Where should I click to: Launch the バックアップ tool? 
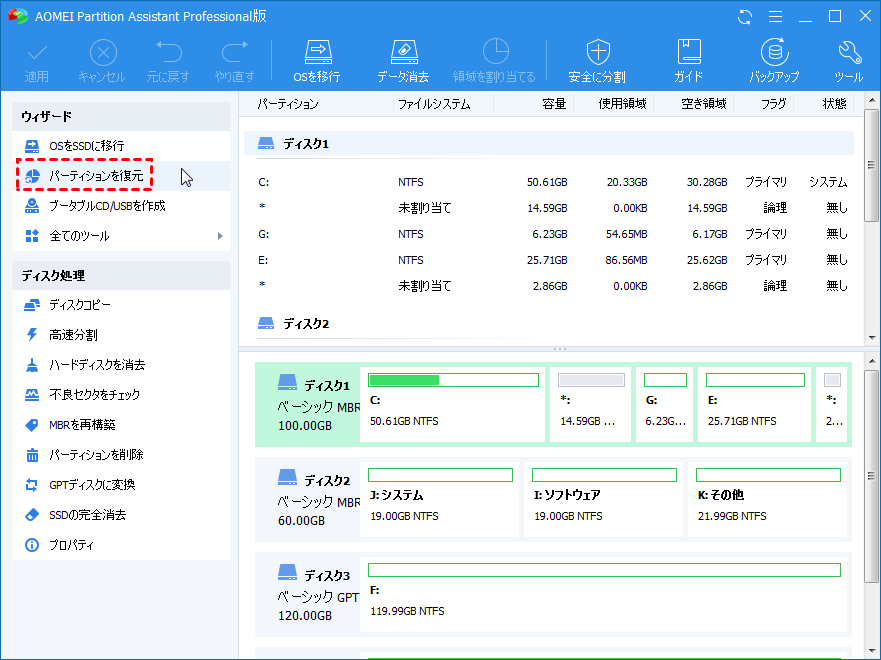(774, 60)
